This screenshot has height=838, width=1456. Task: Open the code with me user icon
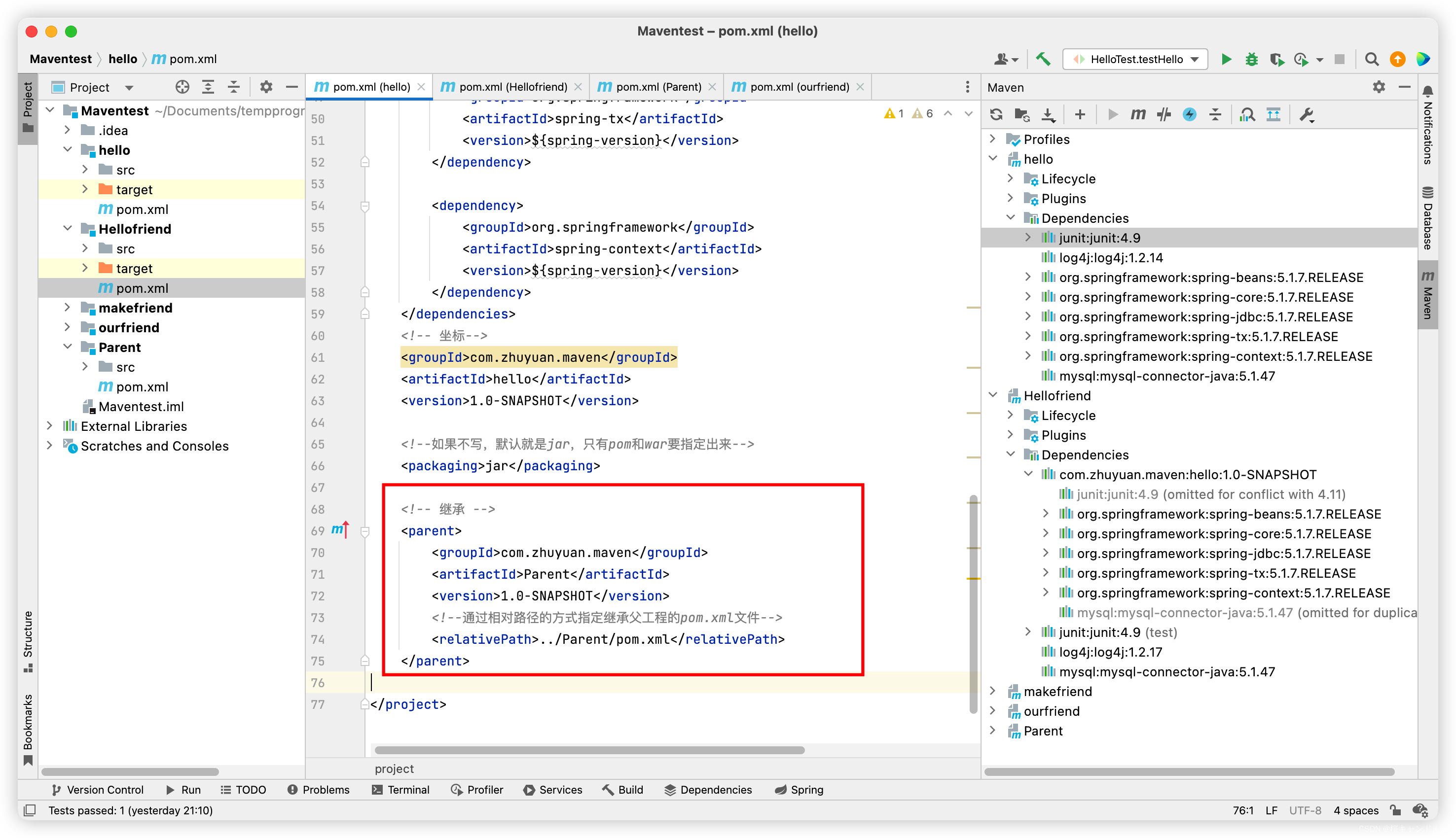coord(1005,59)
